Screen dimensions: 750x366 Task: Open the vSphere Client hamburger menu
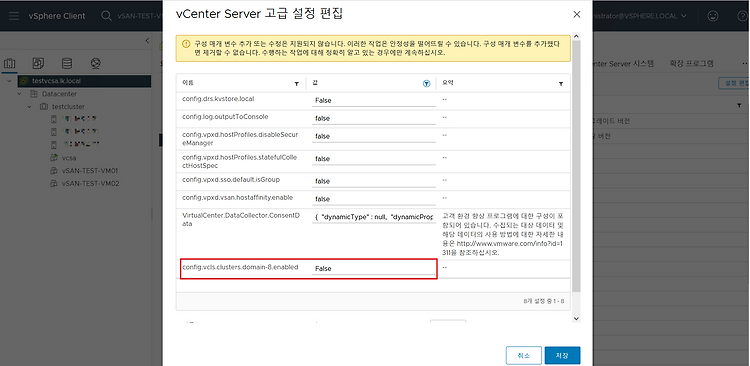(14, 16)
